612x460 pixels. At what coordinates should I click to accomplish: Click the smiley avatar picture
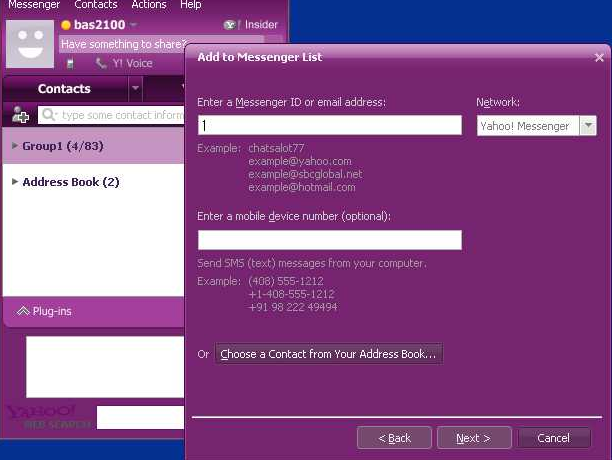30,44
